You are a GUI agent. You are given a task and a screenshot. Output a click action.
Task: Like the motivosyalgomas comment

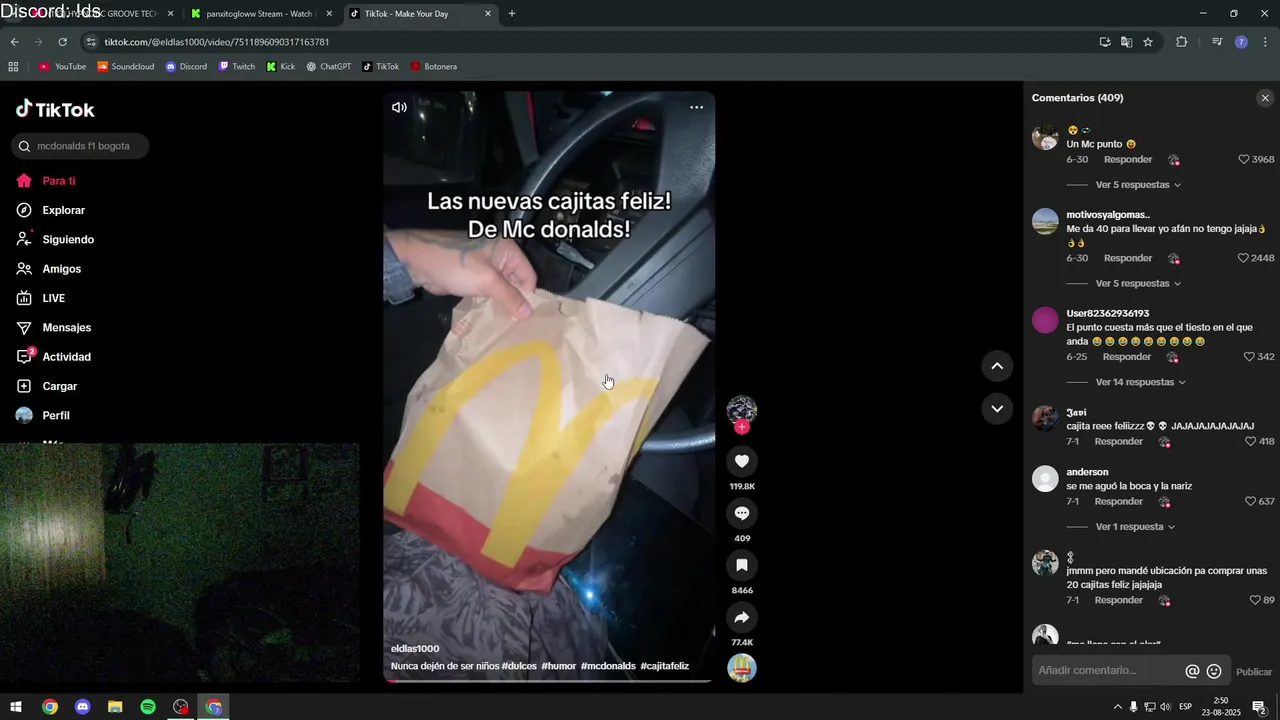point(1244,258)
